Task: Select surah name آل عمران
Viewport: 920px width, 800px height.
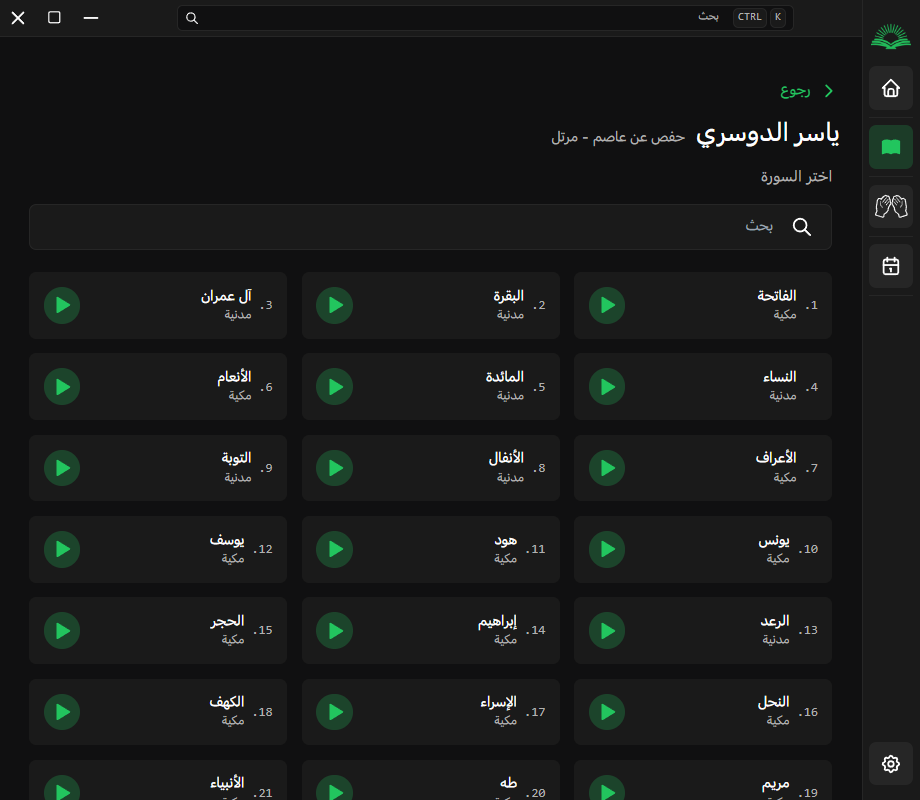Action: (226, 296)
